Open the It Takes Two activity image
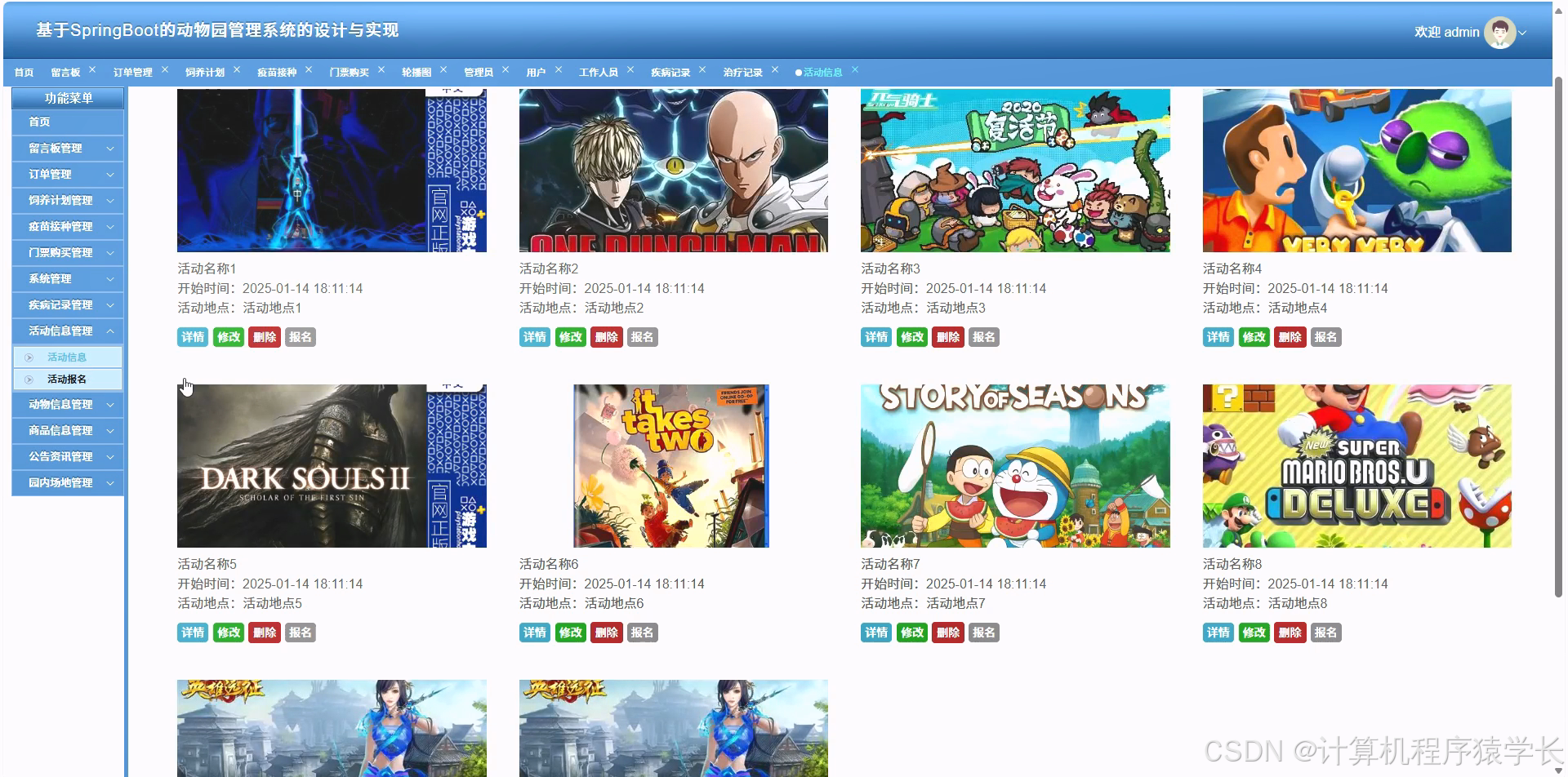1568x777 pixels. (671, 466)
